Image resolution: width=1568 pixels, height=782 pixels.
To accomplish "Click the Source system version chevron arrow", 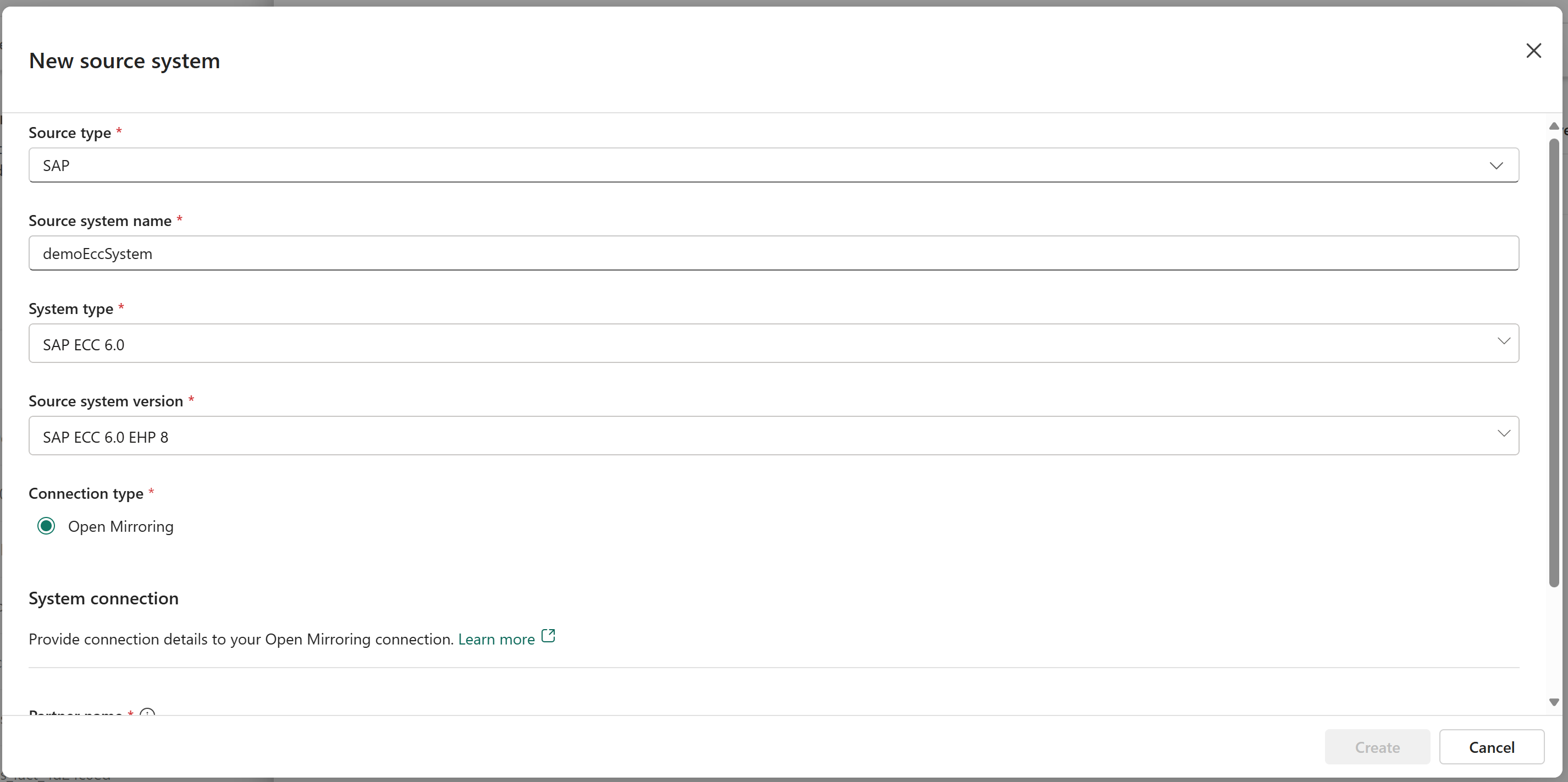I will click(x=1503, y=434).
